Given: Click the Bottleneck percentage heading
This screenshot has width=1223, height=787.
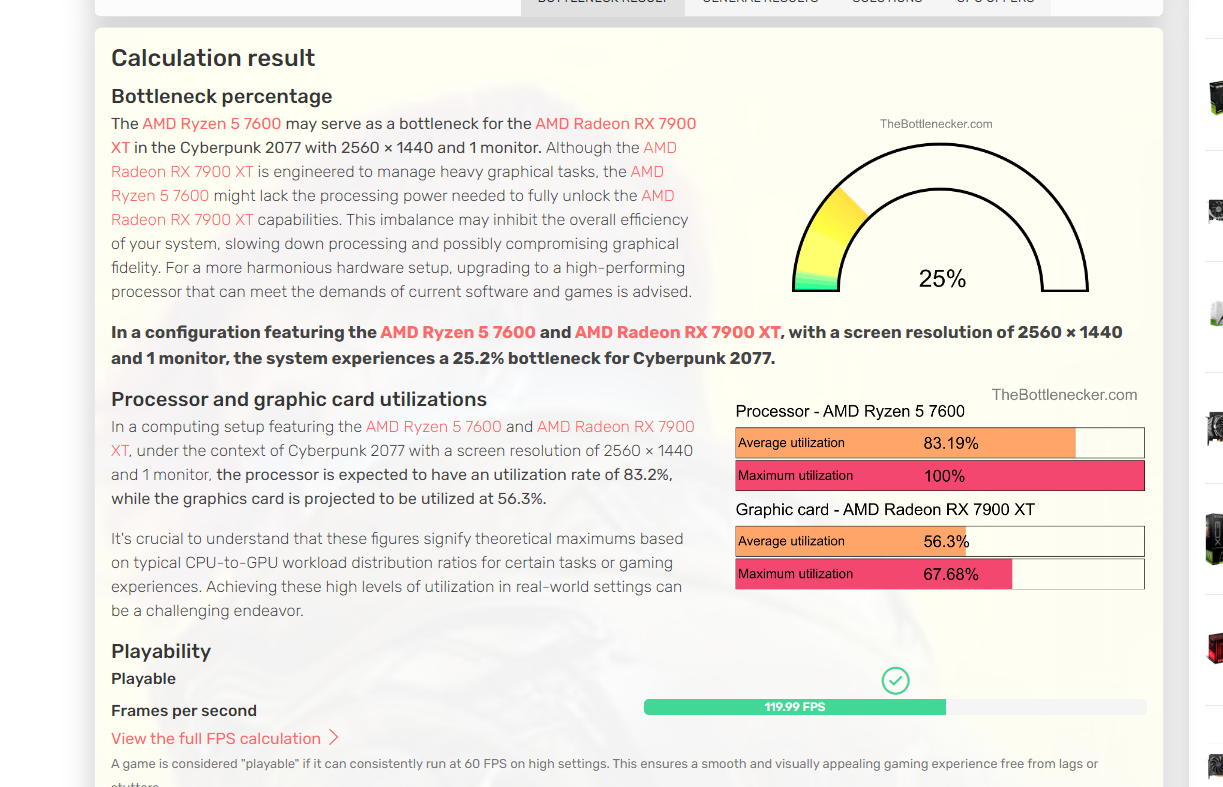Looking at the screenshot, I should [x=222, y=96].
